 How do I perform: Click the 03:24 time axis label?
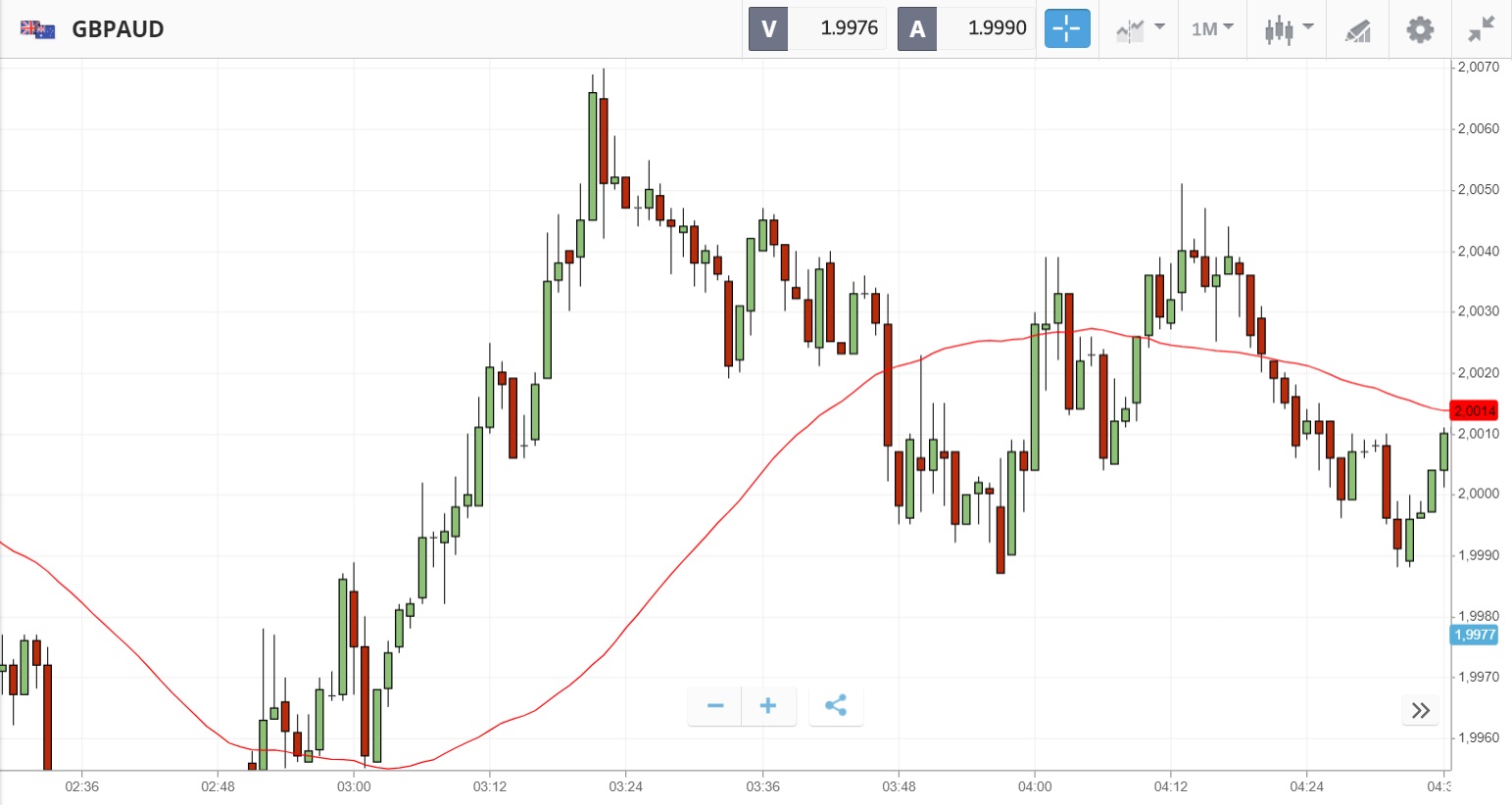pos(625,786)
